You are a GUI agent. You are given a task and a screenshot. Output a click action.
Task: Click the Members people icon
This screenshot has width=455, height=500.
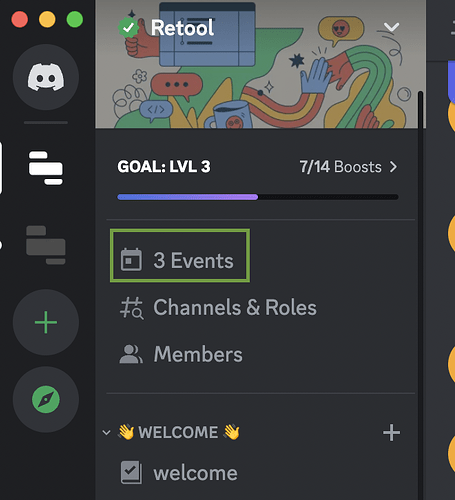click(131, 354)
